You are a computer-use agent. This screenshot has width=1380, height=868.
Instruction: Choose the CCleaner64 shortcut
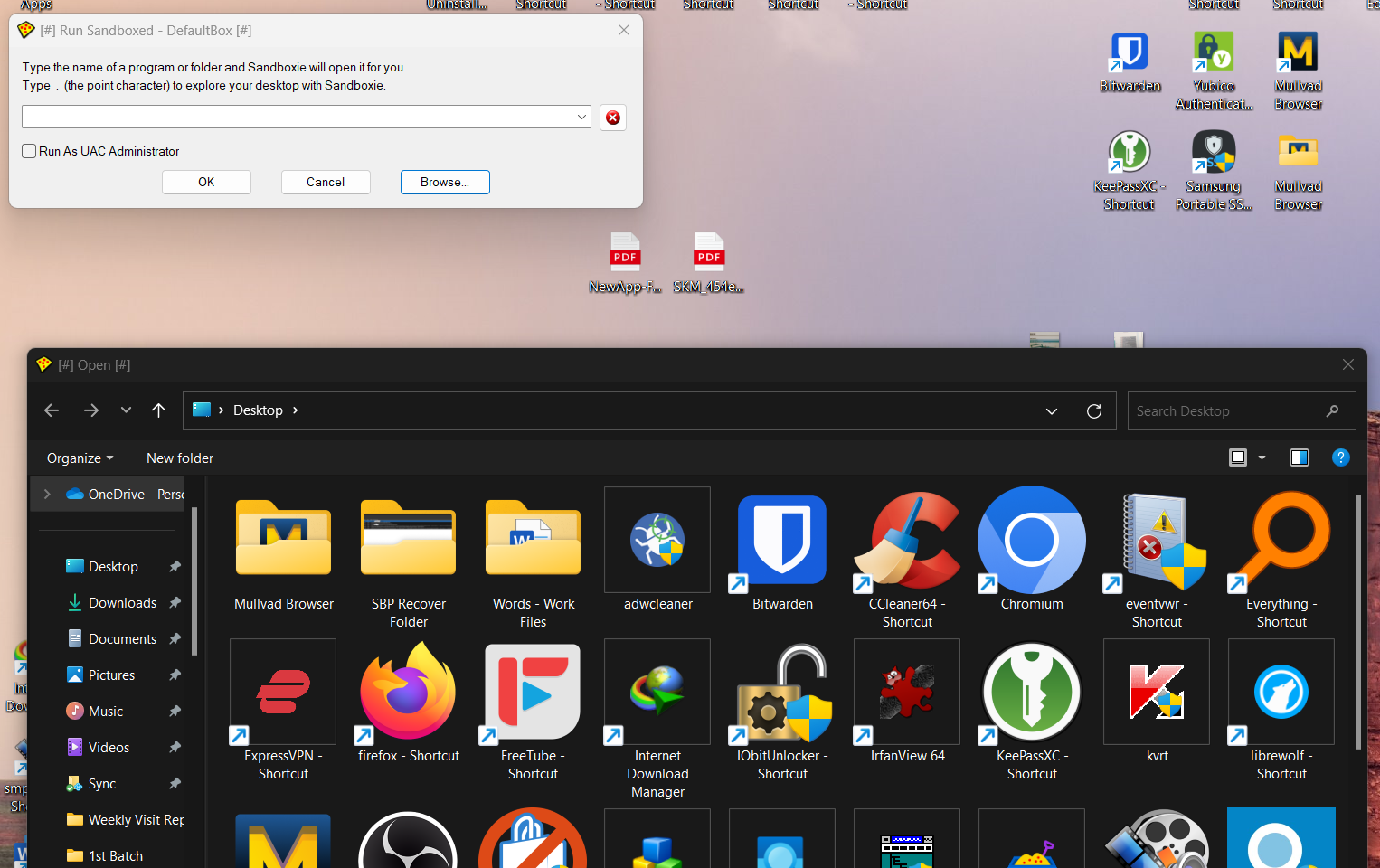[x=908, y=559]
